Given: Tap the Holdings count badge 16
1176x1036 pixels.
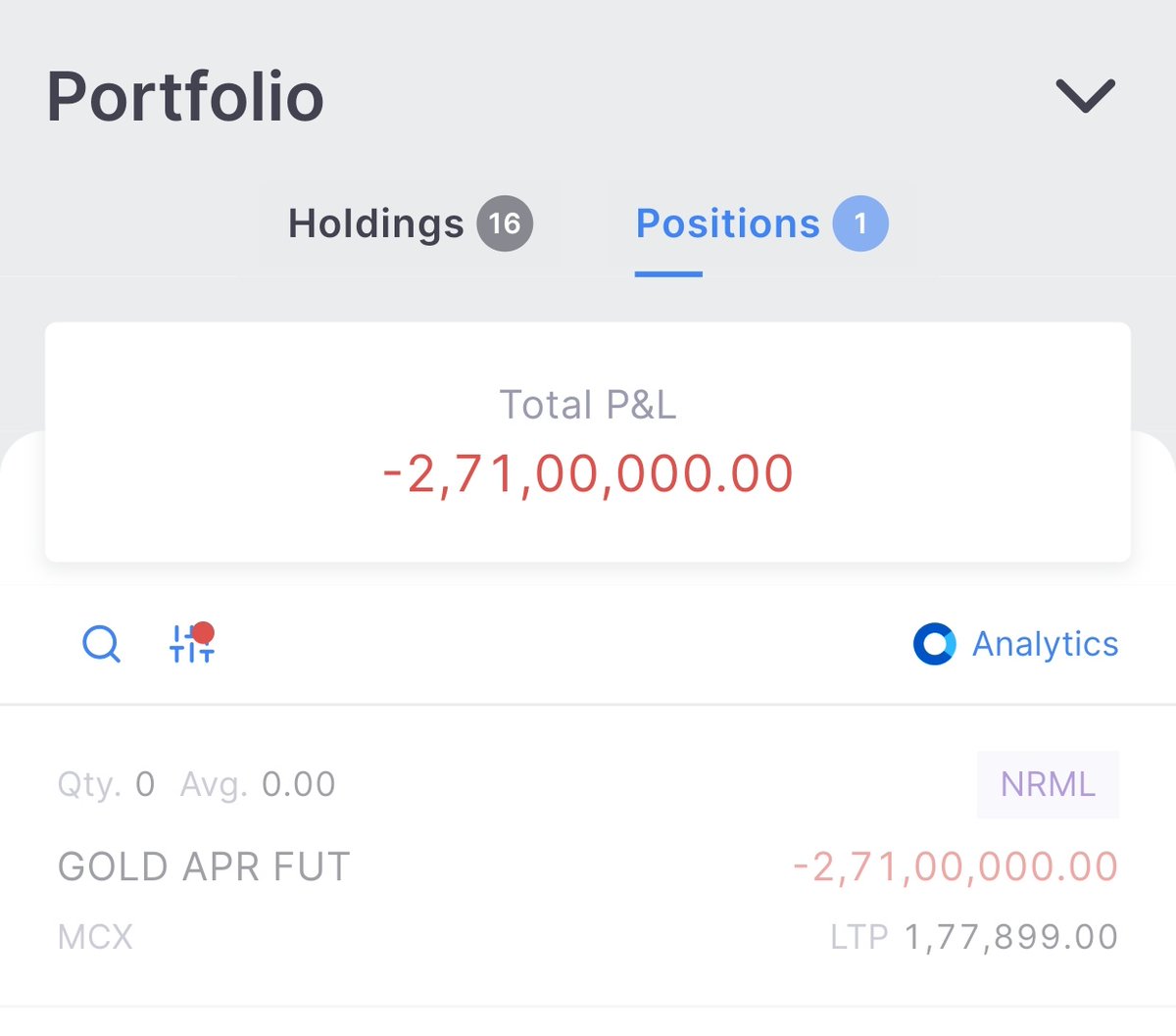Looking at the screenshot, I should pos(505,223).
